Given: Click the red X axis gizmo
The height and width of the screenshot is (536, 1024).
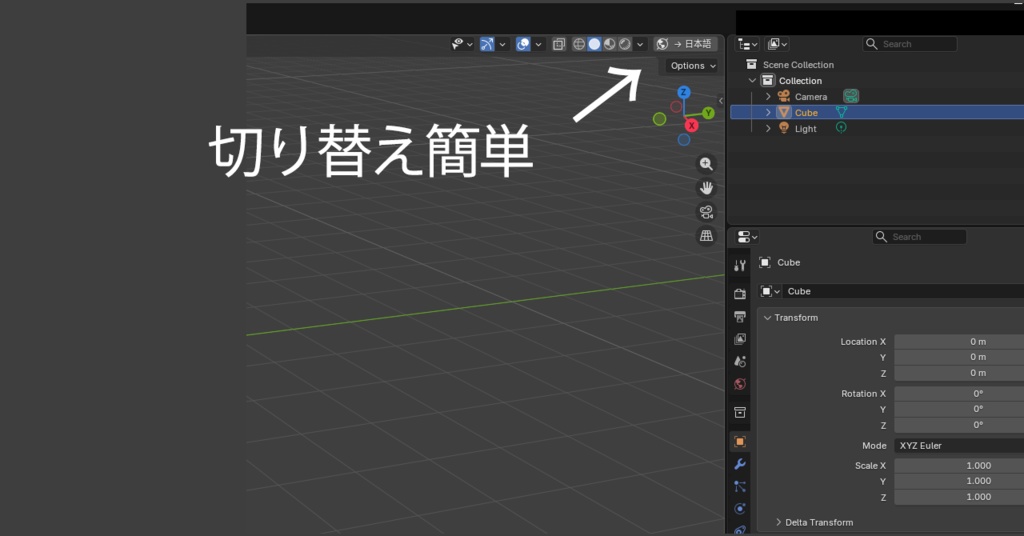Looking at the screenshot, I should tap(691, 125).
